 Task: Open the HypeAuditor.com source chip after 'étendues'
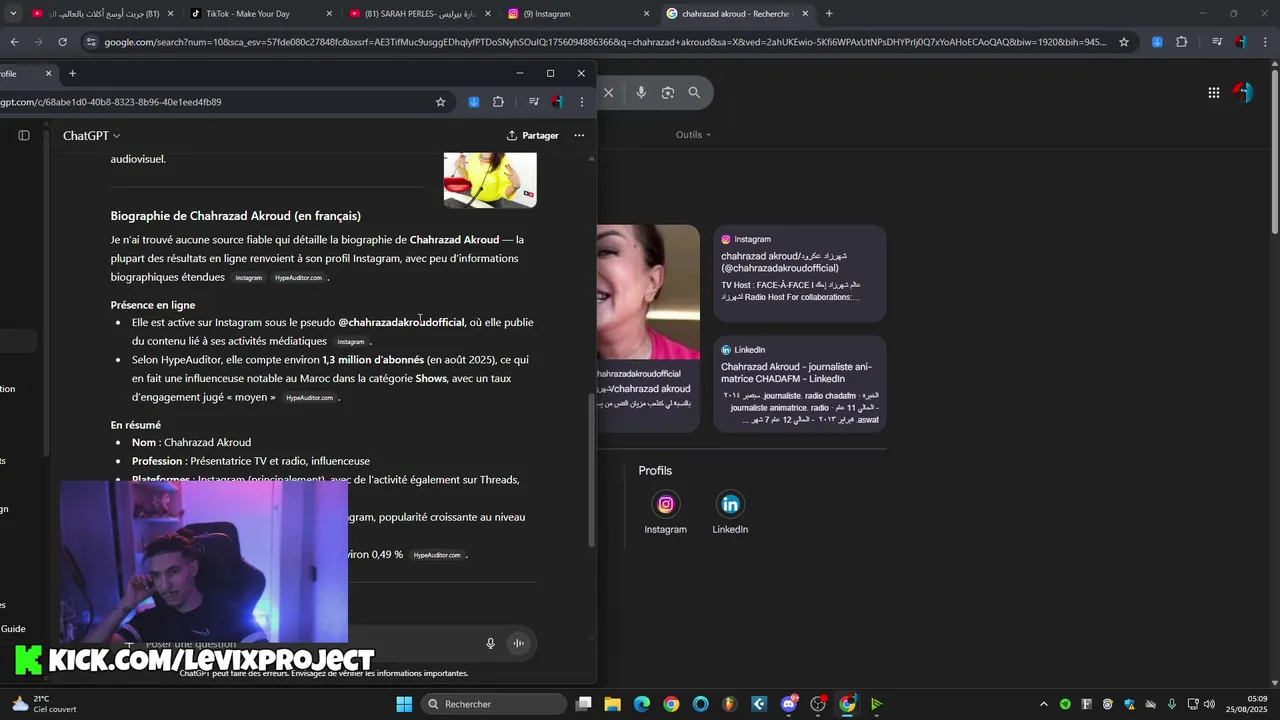coord(298,278)
